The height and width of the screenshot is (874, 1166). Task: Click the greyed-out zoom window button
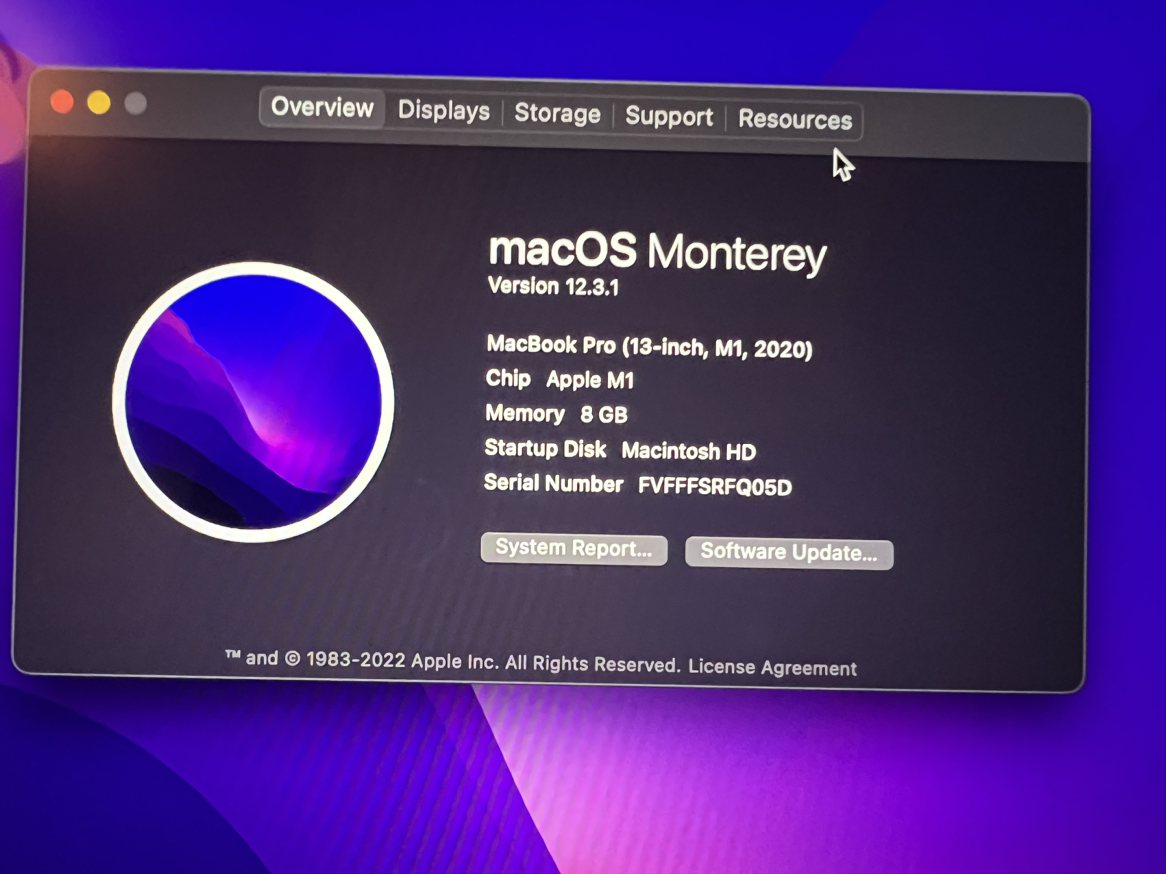[135, 103]
